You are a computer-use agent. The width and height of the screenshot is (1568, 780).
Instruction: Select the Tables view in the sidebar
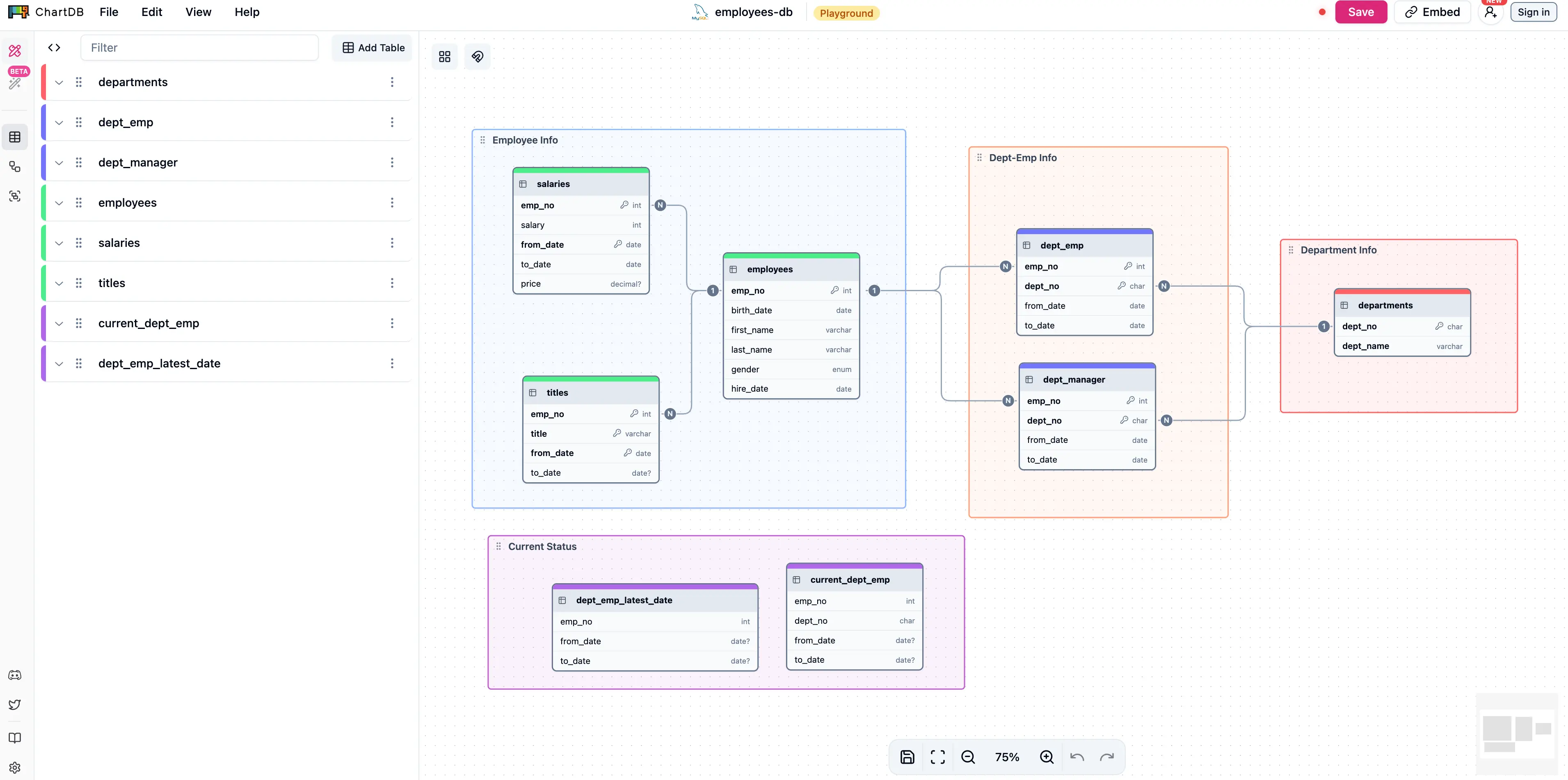click(15, 137)
